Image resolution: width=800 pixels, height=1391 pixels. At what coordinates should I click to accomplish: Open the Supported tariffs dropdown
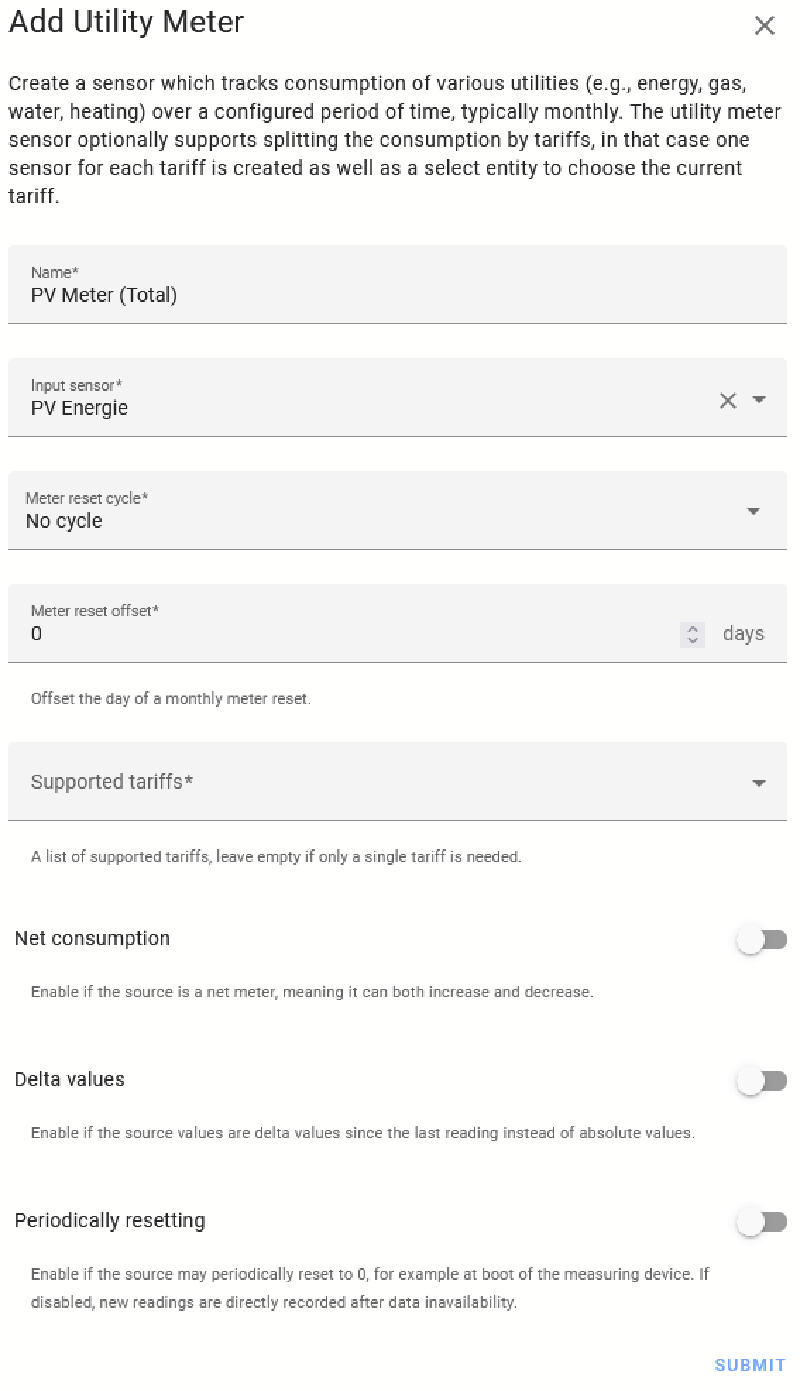pos(759,783)
